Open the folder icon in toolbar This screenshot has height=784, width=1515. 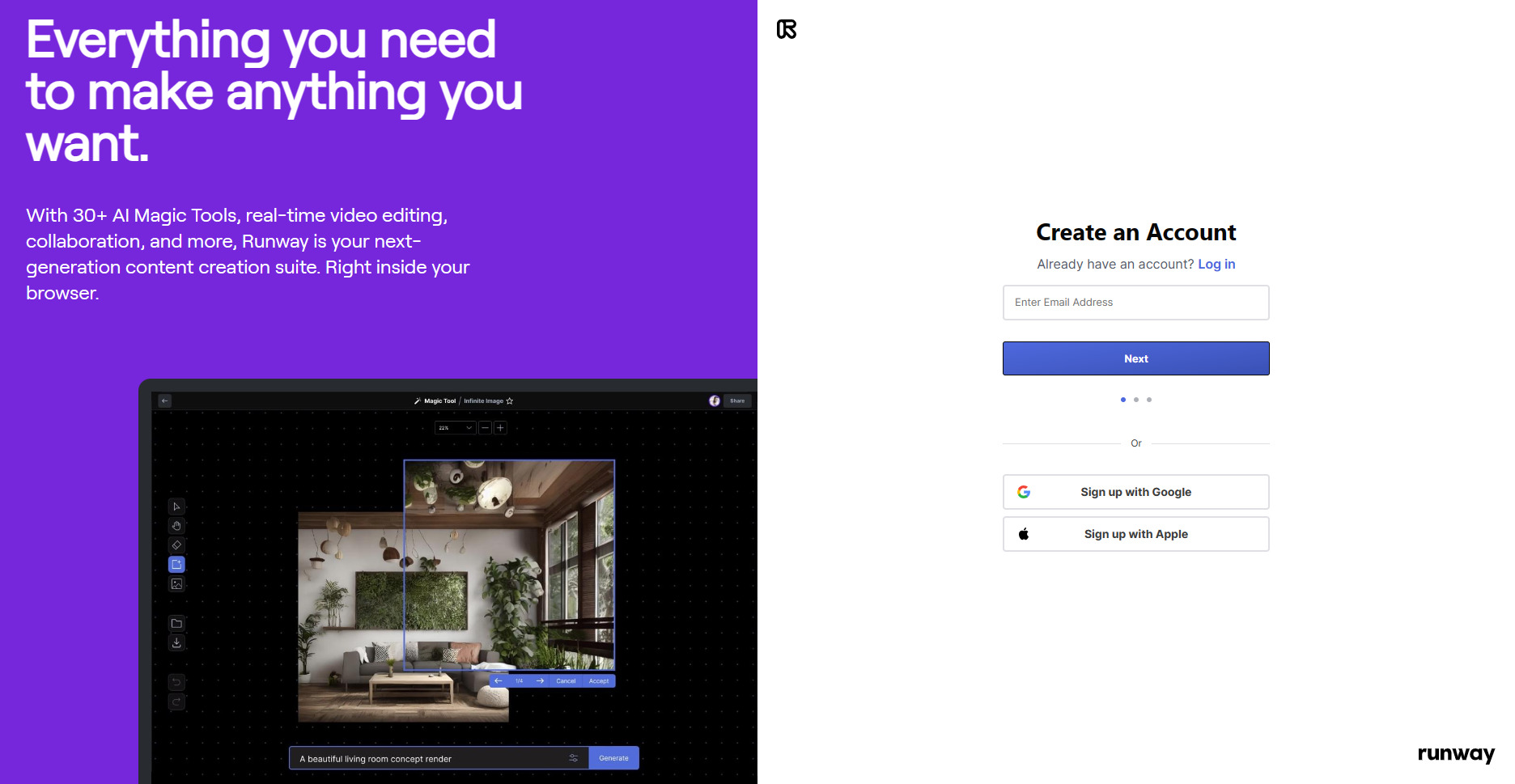(176, 623)
